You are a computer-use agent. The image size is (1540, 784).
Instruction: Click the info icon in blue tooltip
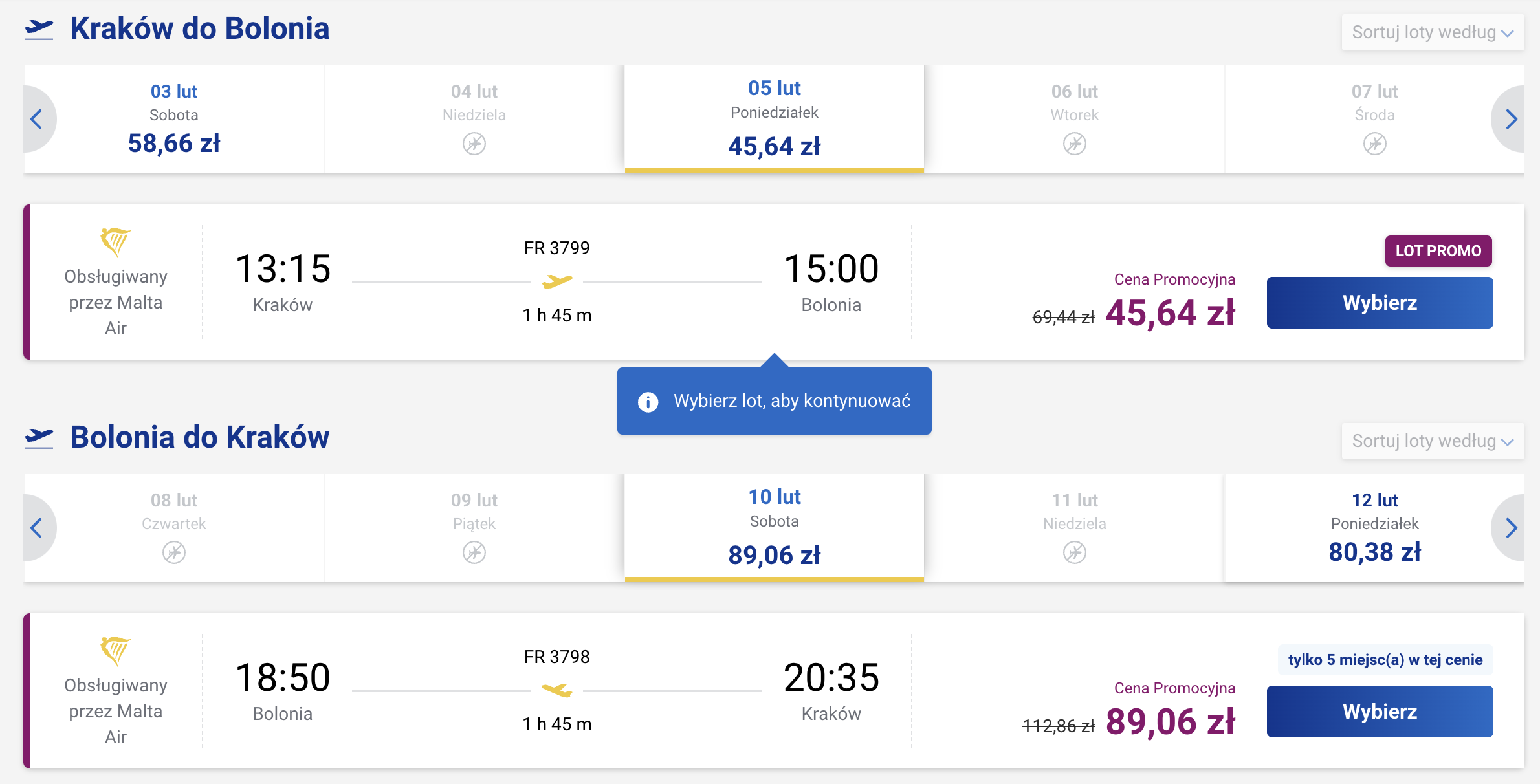tap(648, 402)
